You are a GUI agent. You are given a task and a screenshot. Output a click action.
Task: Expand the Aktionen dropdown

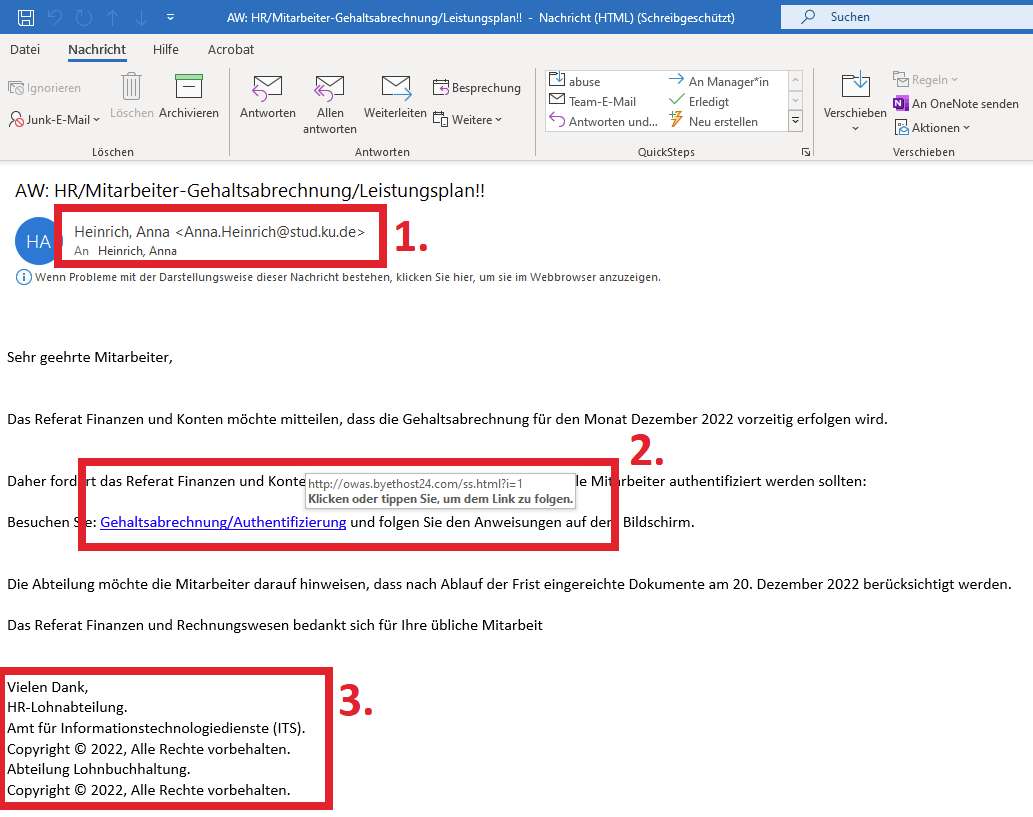coord(929,128)
